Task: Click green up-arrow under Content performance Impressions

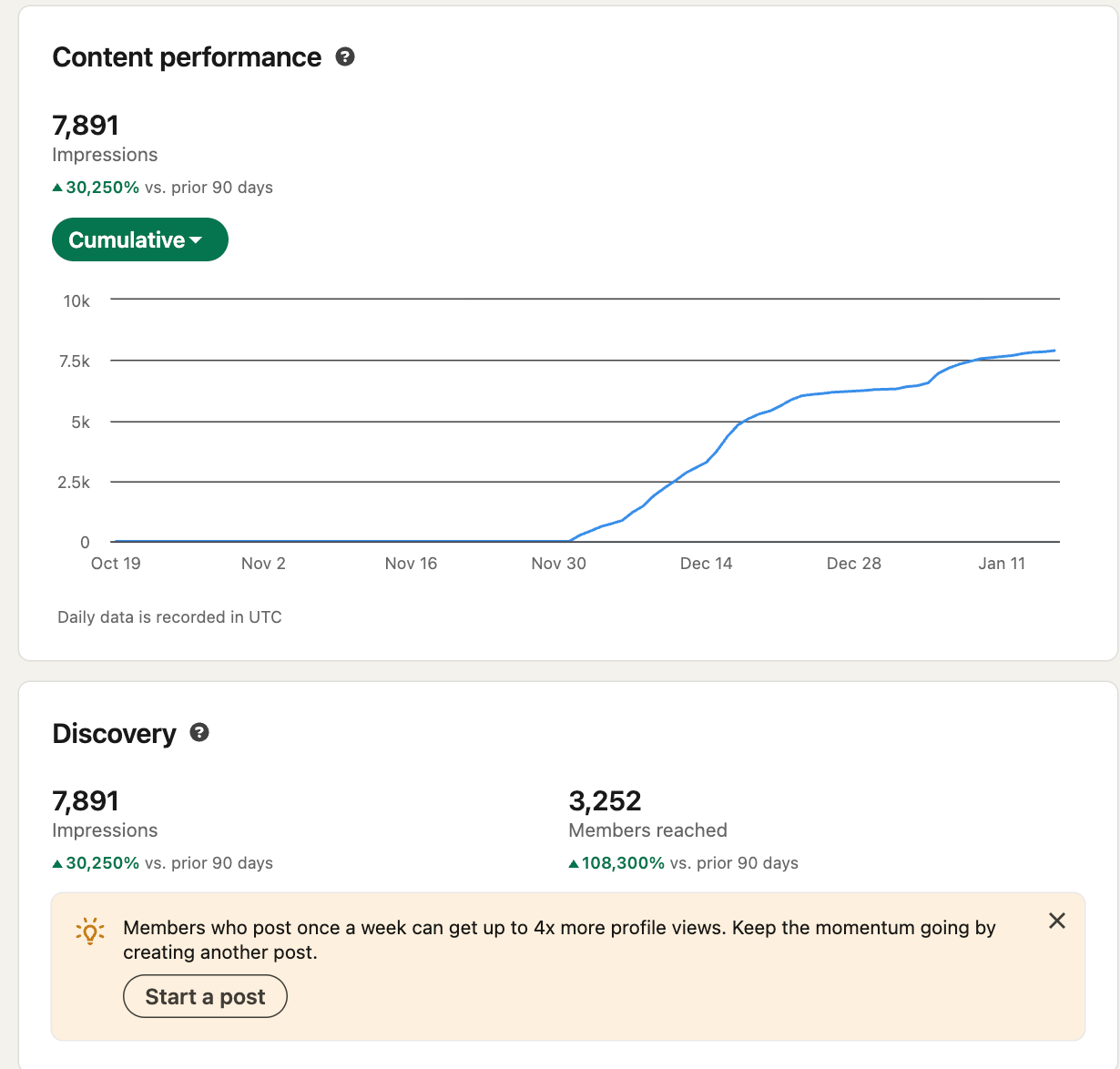Action: (x=57, y=188)
